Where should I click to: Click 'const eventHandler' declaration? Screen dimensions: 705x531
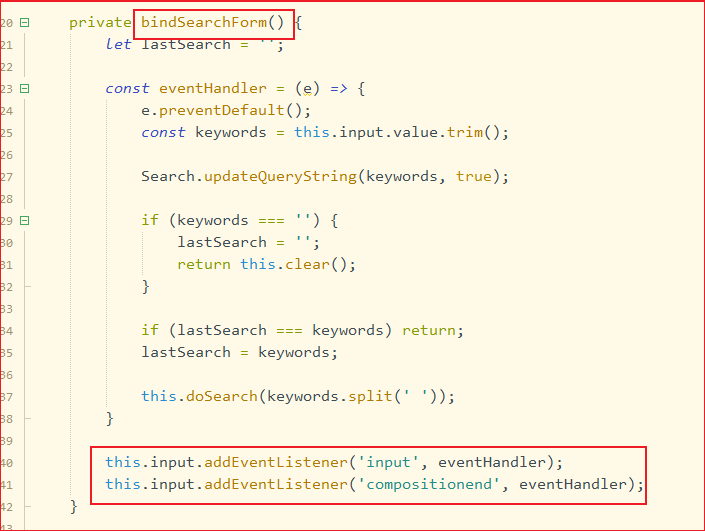(186, 89)
